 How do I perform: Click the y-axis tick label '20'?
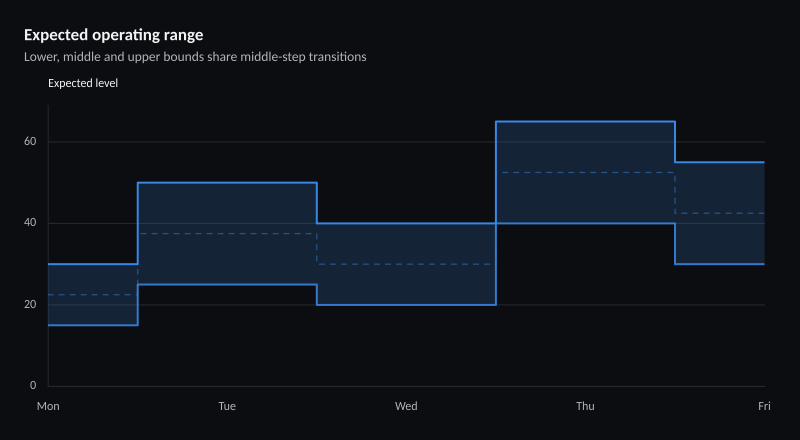30,304
